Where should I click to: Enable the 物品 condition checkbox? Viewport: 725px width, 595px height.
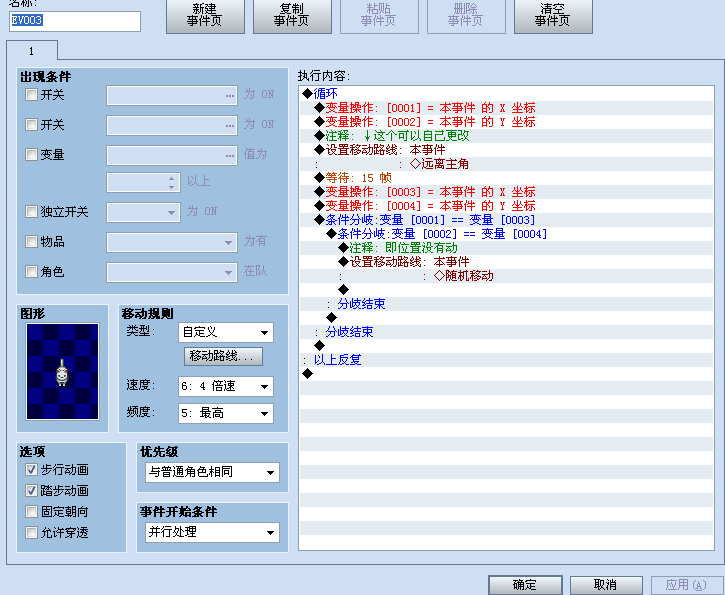click(x=31, y=241)
